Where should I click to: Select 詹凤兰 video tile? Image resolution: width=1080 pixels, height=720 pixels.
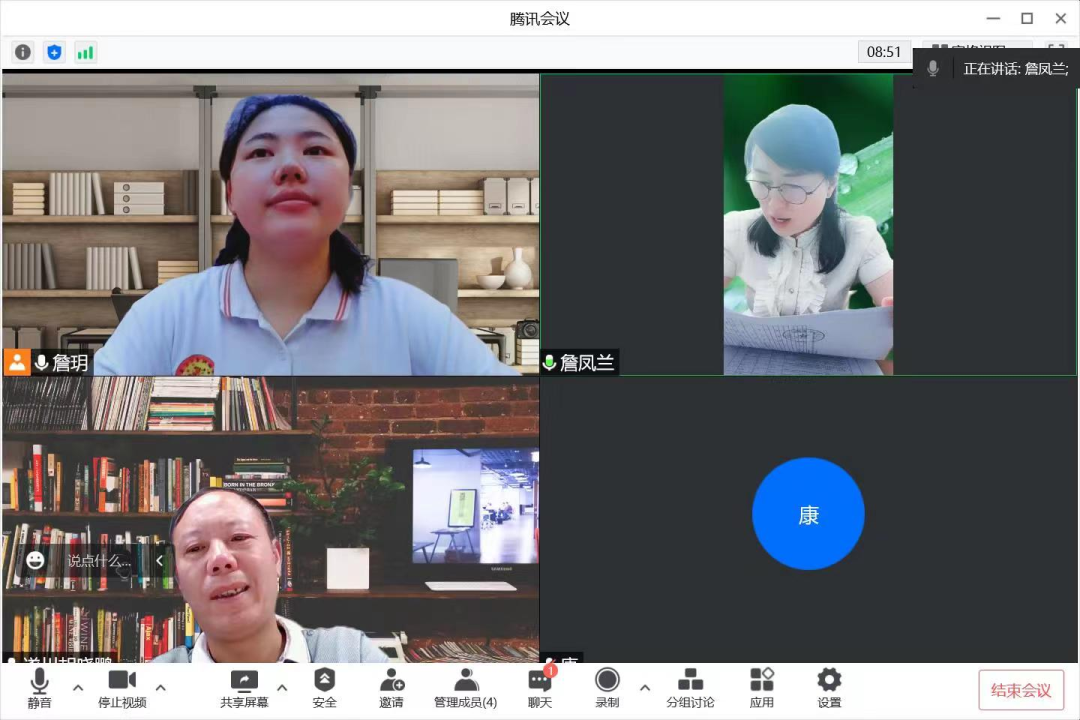pos(809,225)
